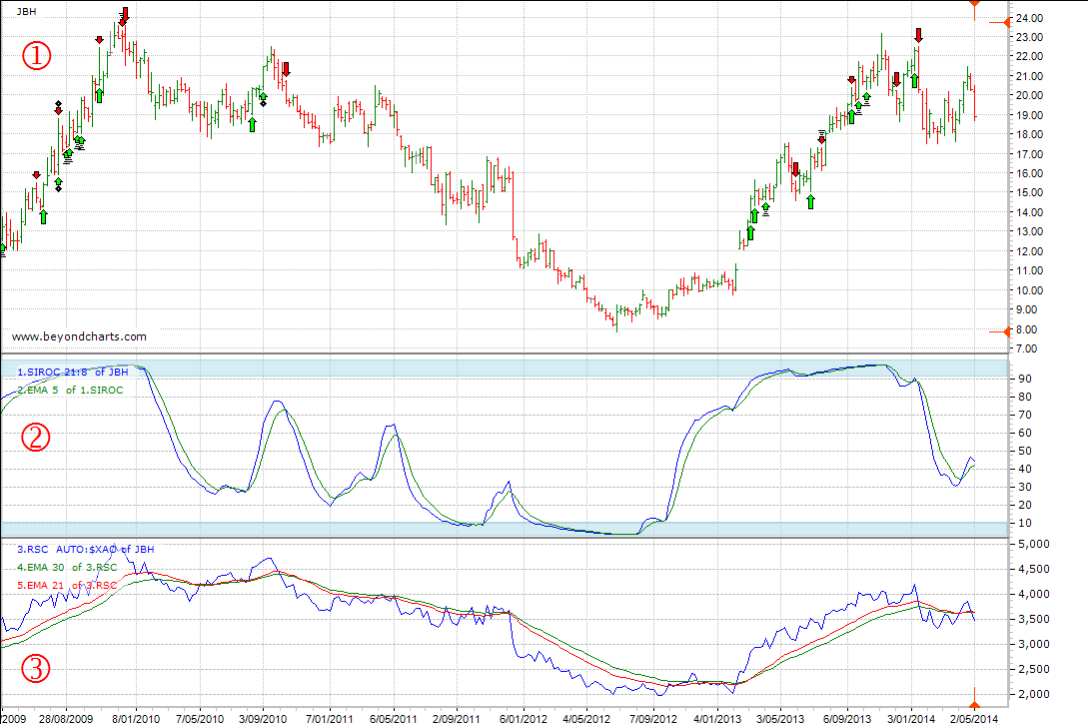Click the 50 level on SIROC axis

(1025, 451)
